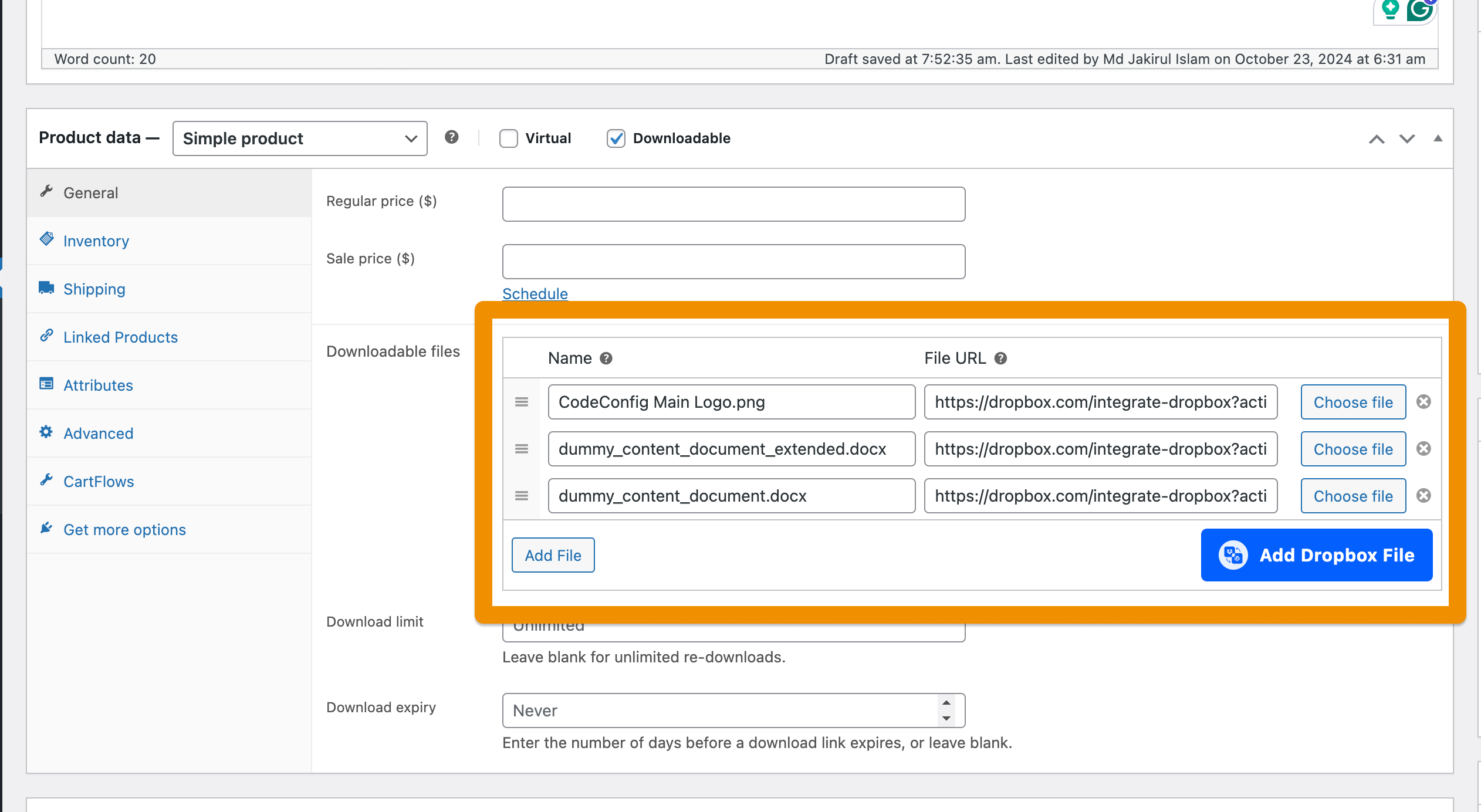Click the Dropbox integration icon button
The width and height of the screenshot is (1481, 812).
(x=1231, y=555)
